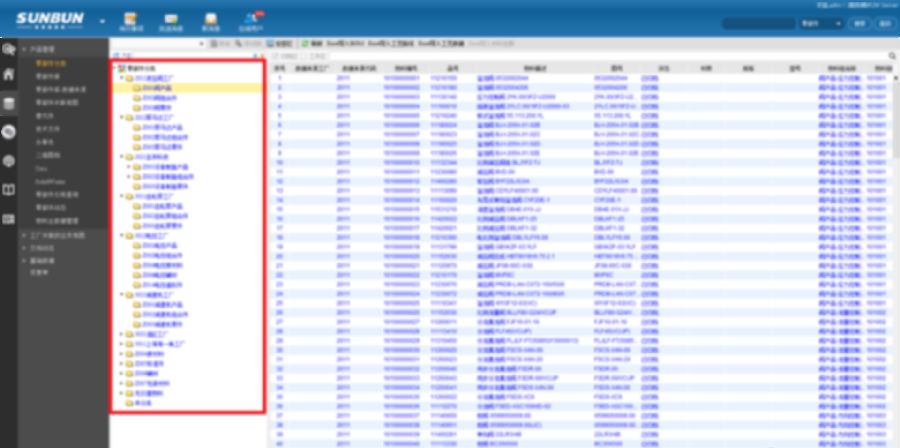Click the SUNBUN logo
The width and height of the screenshot is (900, 448).
(50, 20)
